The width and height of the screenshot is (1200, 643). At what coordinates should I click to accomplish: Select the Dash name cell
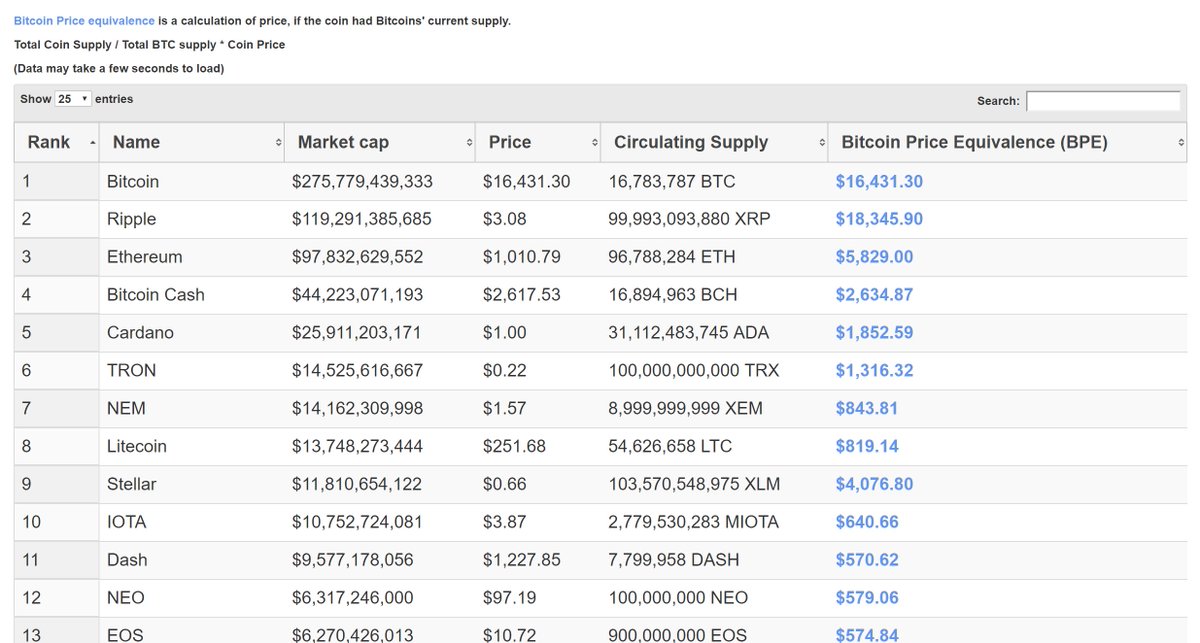(x=192, y=560)
